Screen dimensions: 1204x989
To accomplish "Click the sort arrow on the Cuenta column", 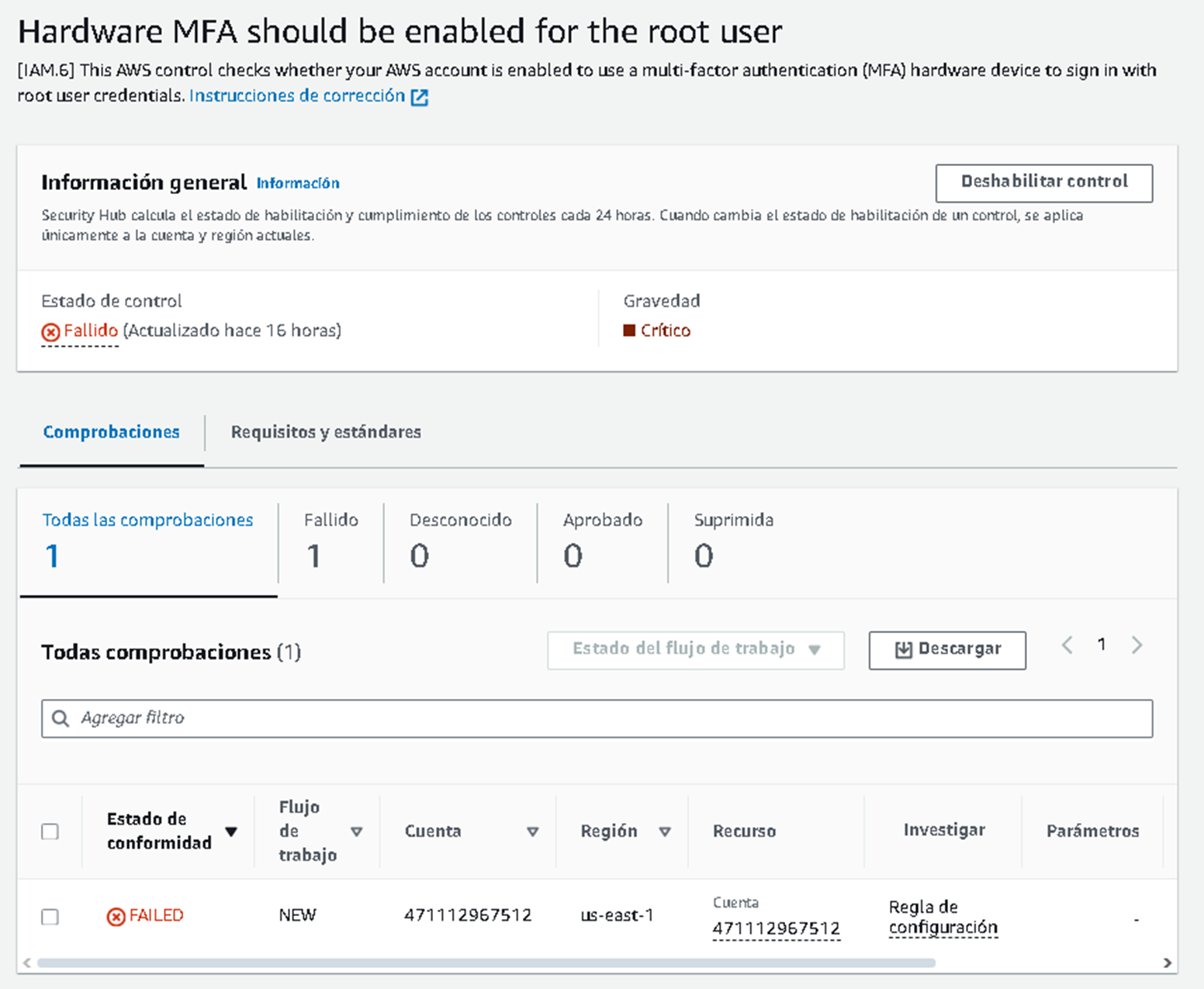I will (532, 832).
